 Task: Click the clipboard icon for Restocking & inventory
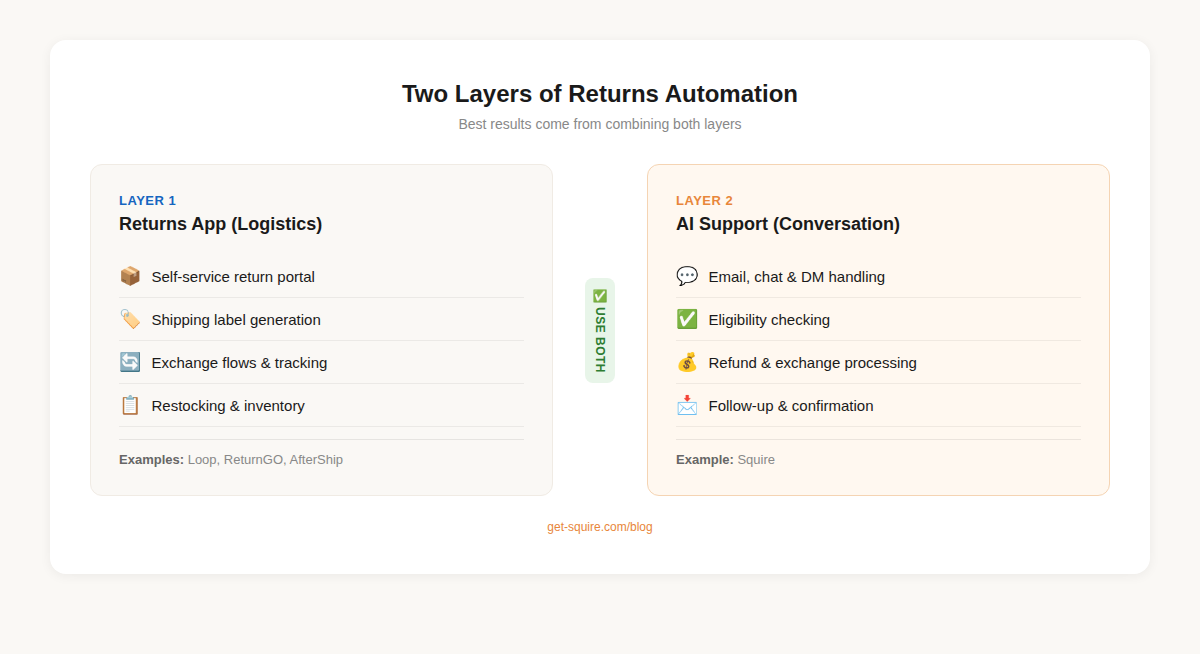point(130,405)
